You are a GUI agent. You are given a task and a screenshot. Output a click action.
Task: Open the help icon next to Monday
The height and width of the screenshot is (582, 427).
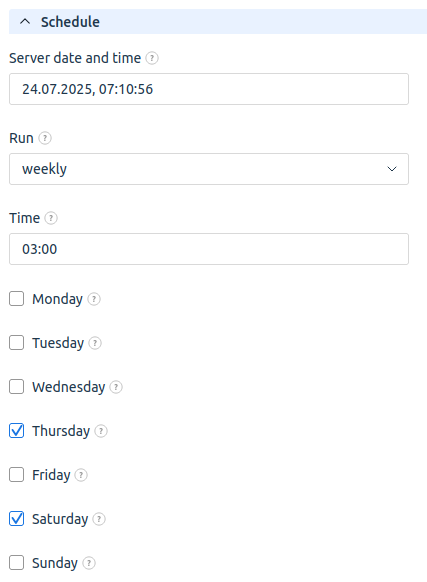click(94, 299)
